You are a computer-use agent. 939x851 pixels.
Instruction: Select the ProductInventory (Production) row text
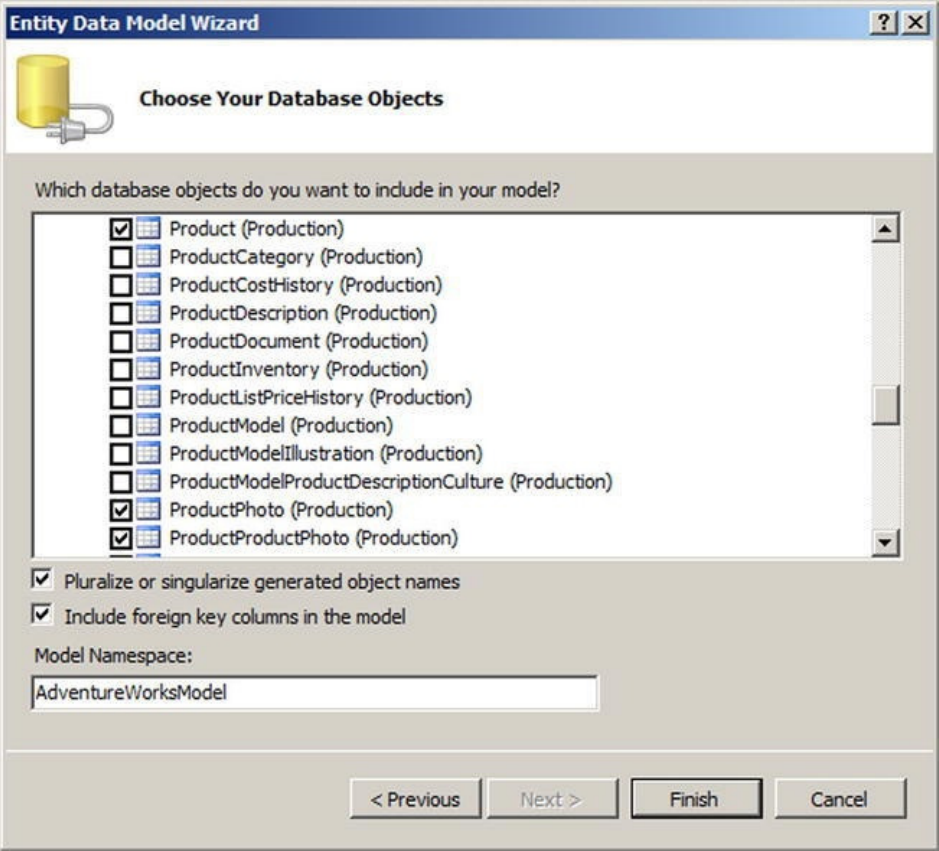[x=299, y=370]
